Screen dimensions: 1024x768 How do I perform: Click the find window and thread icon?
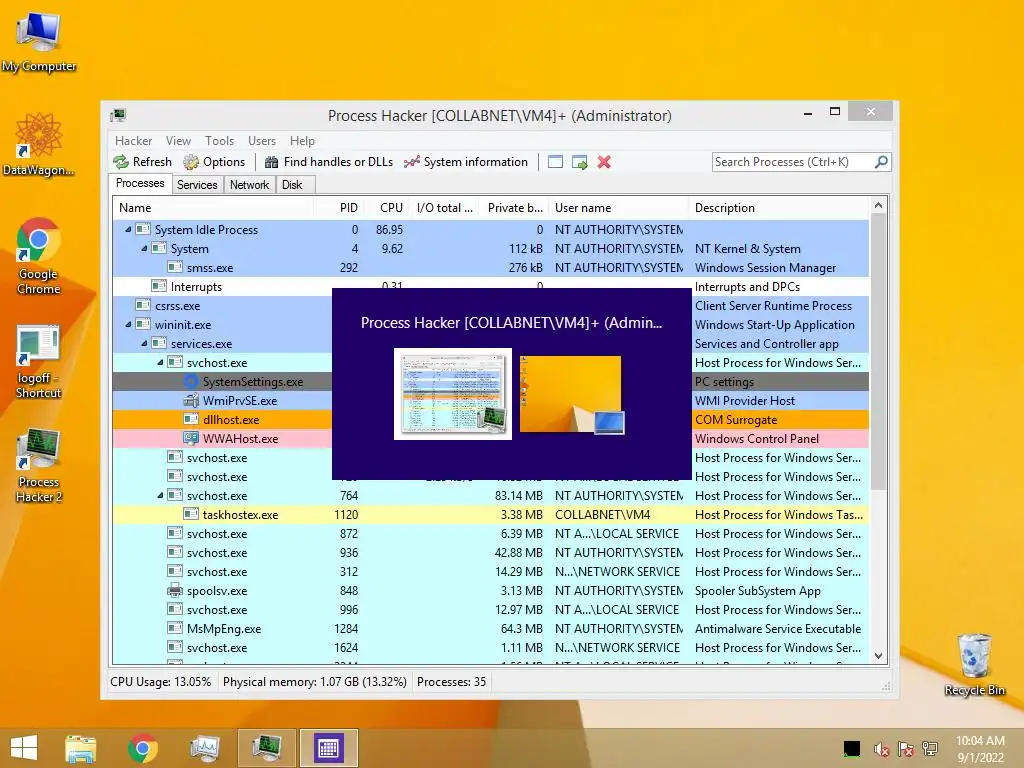click(x=579, y=162)
